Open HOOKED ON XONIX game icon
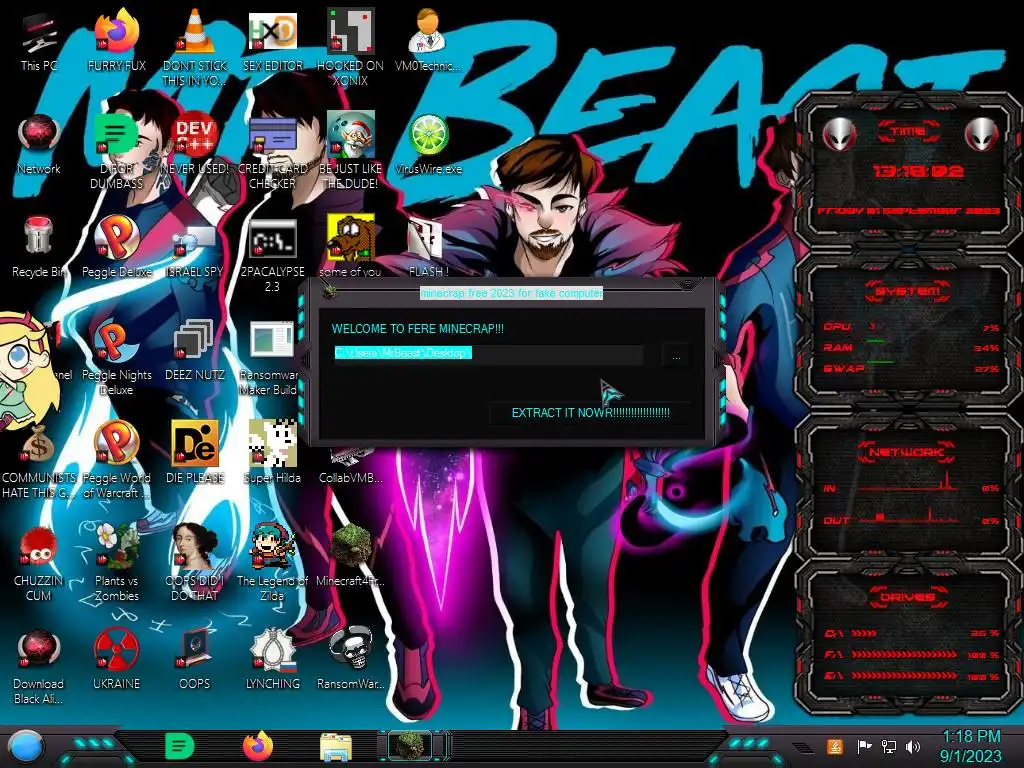The image size is (1024, 768). pyautogui.click(x=350, y=47)
